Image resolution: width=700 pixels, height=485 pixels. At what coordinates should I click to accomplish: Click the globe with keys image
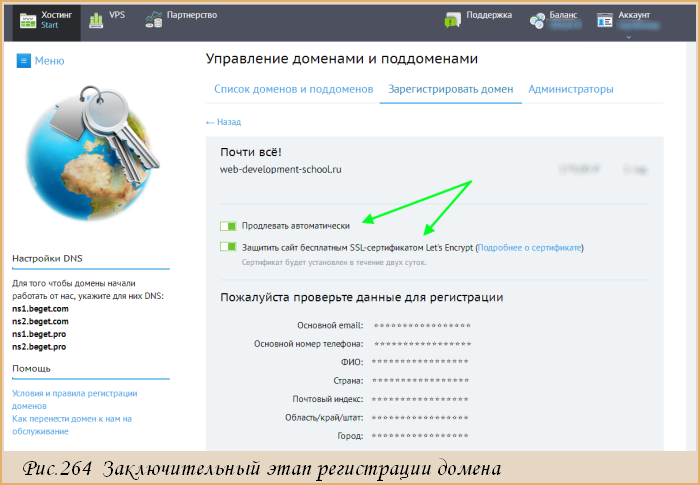(x=92, y=153)
